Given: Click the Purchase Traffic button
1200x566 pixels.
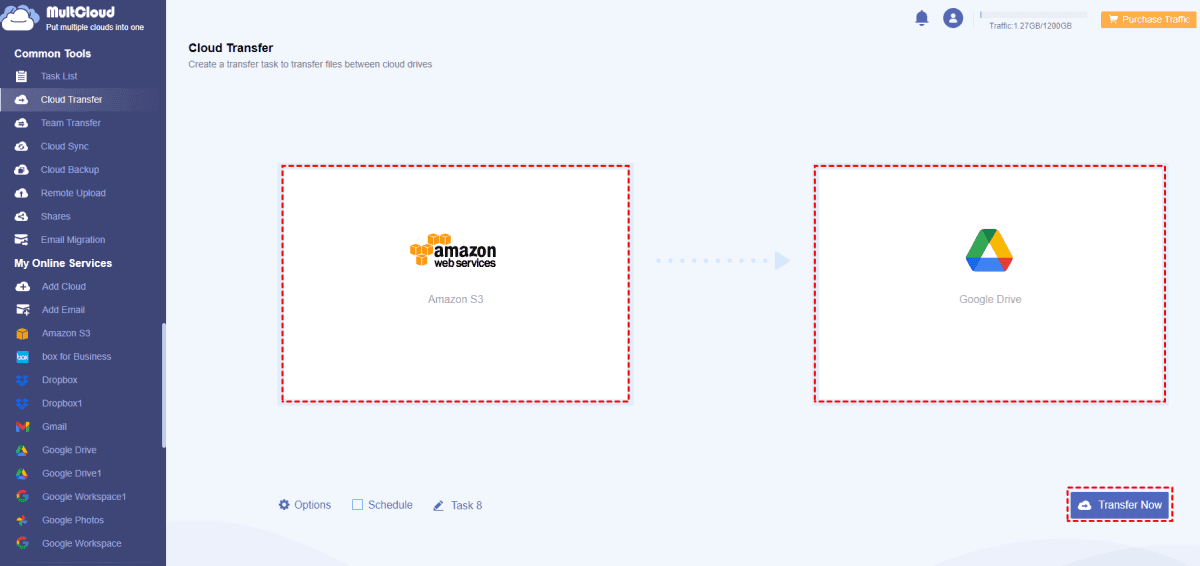Looking at the screenshot, I should pyautogui.click(x=1147, y=19).
